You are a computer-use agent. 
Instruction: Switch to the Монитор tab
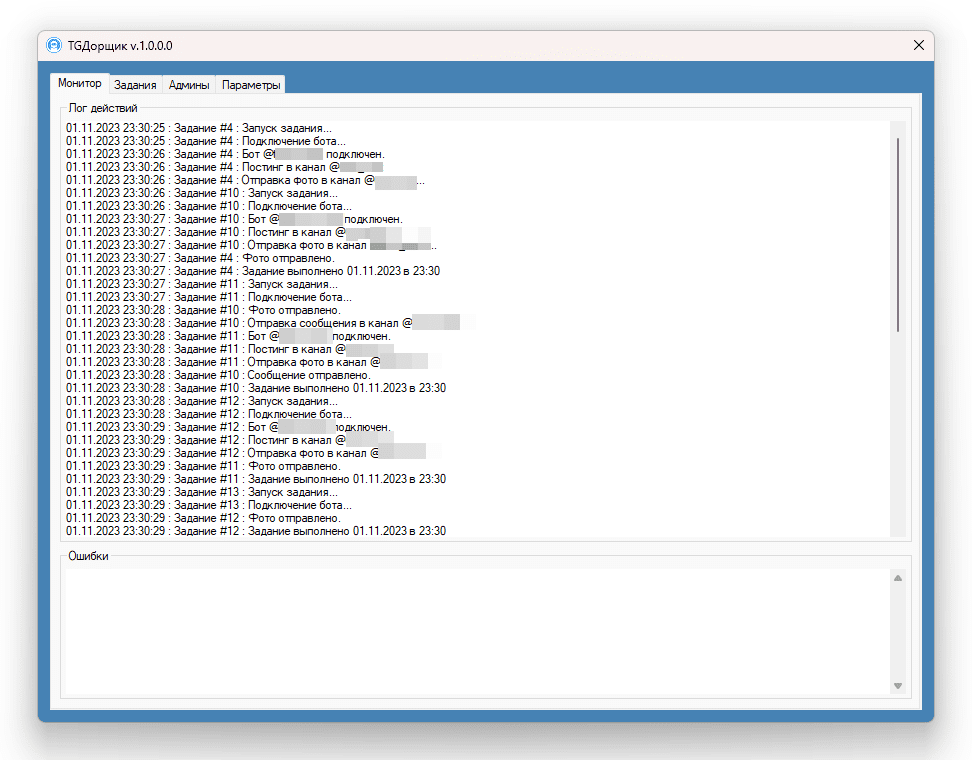click(x=80, y=83)
